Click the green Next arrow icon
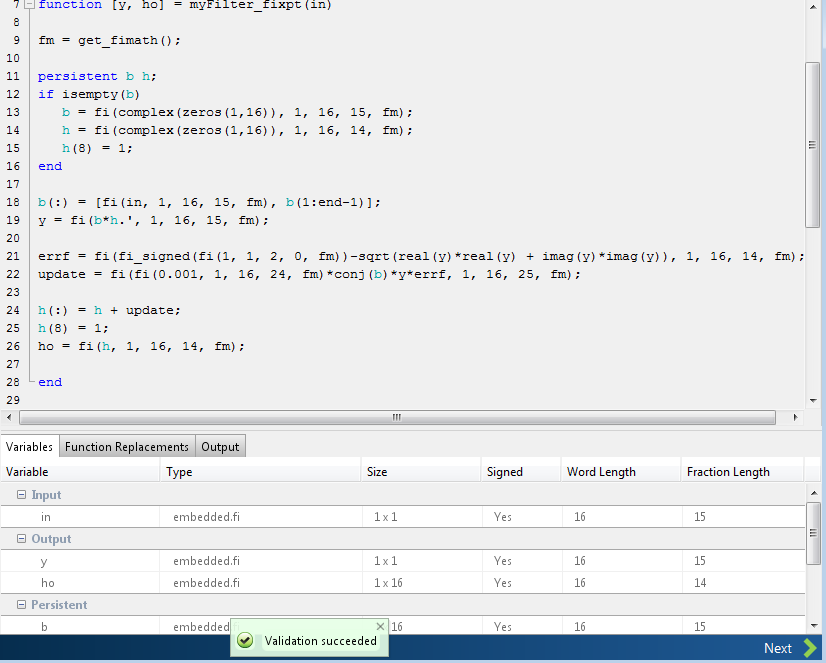Viewport: 826px width, 663px height. coord(809,648)
